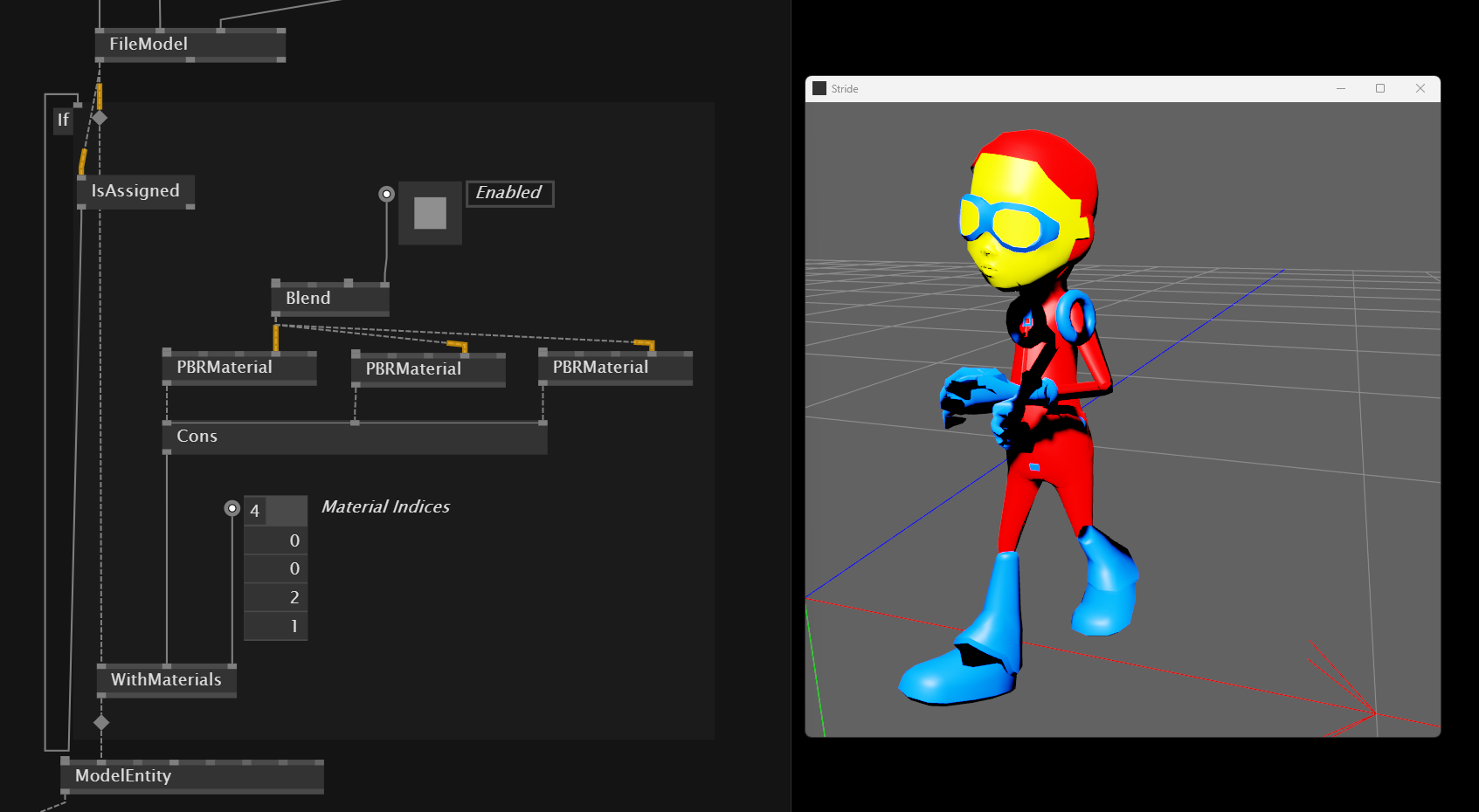This screenshot has width=1479, height=812.
Task: Select the FileModel node
Action: 190,45
